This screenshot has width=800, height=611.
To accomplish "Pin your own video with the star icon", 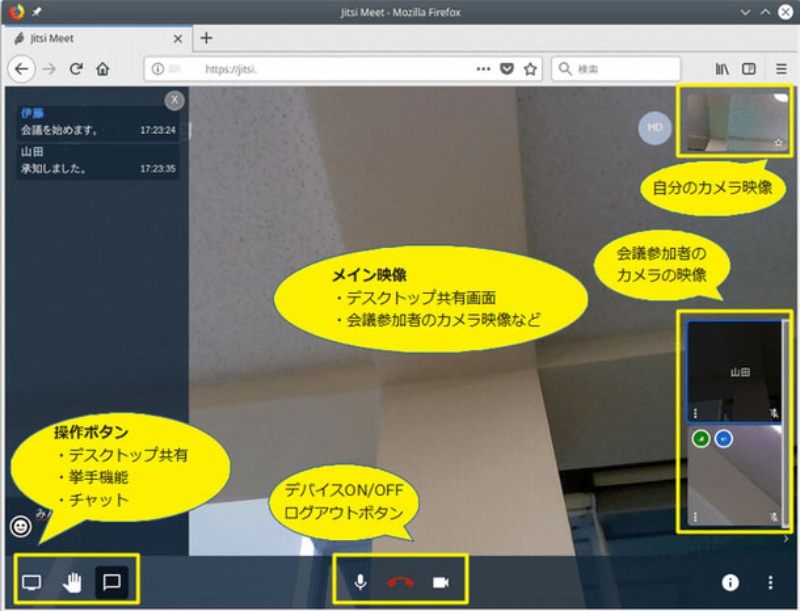I will 778,141.
